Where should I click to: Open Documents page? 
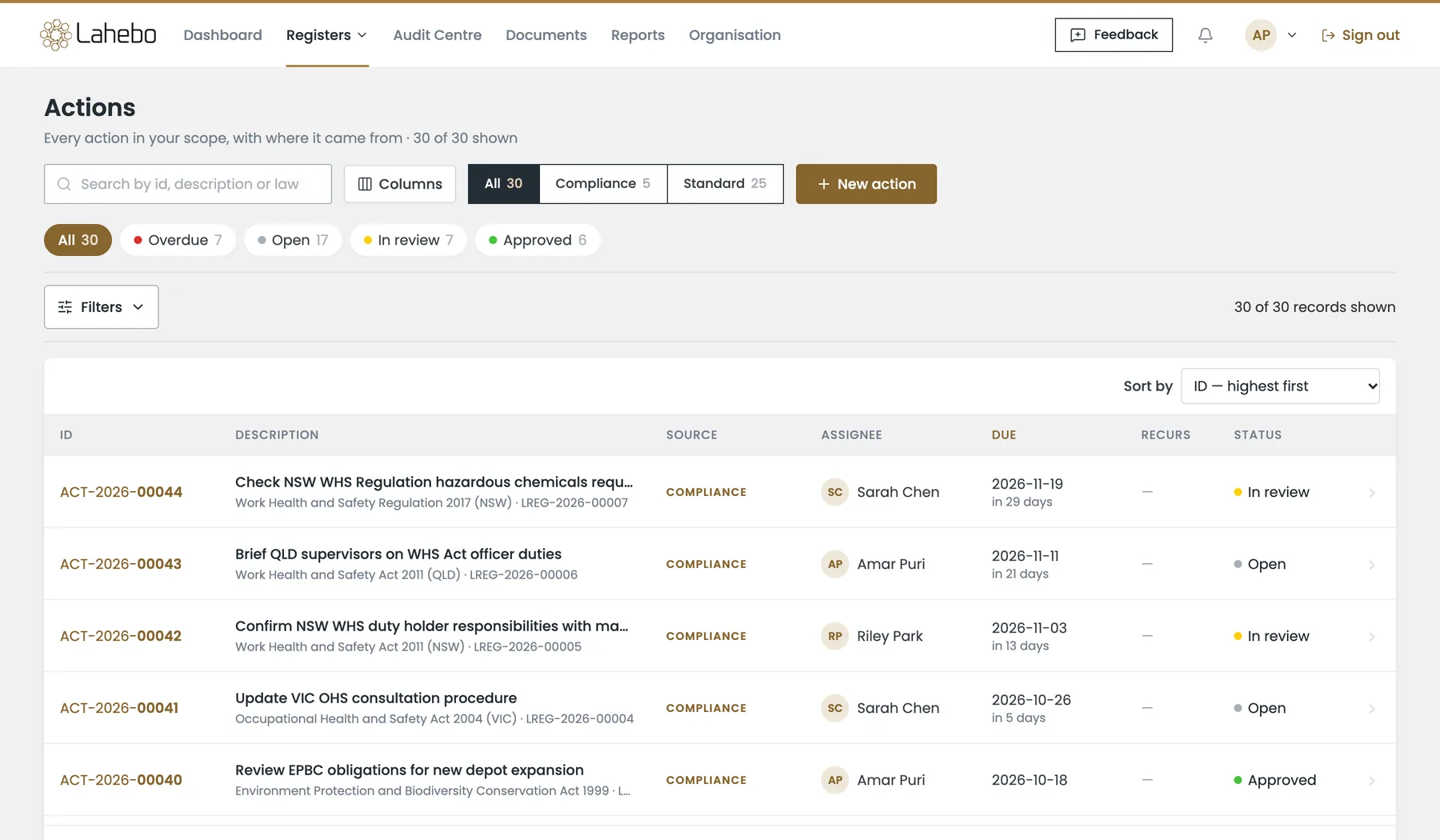(546, 35)
